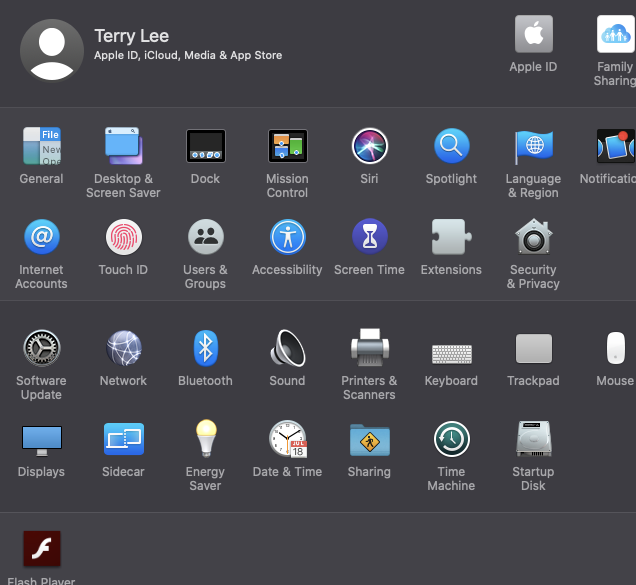Image resolution: width=636 pixels, height=585 pixels.
Task: Click 'Apple ID, iCloud, Media & App Store' text
Action: click(x=188, y=55)
